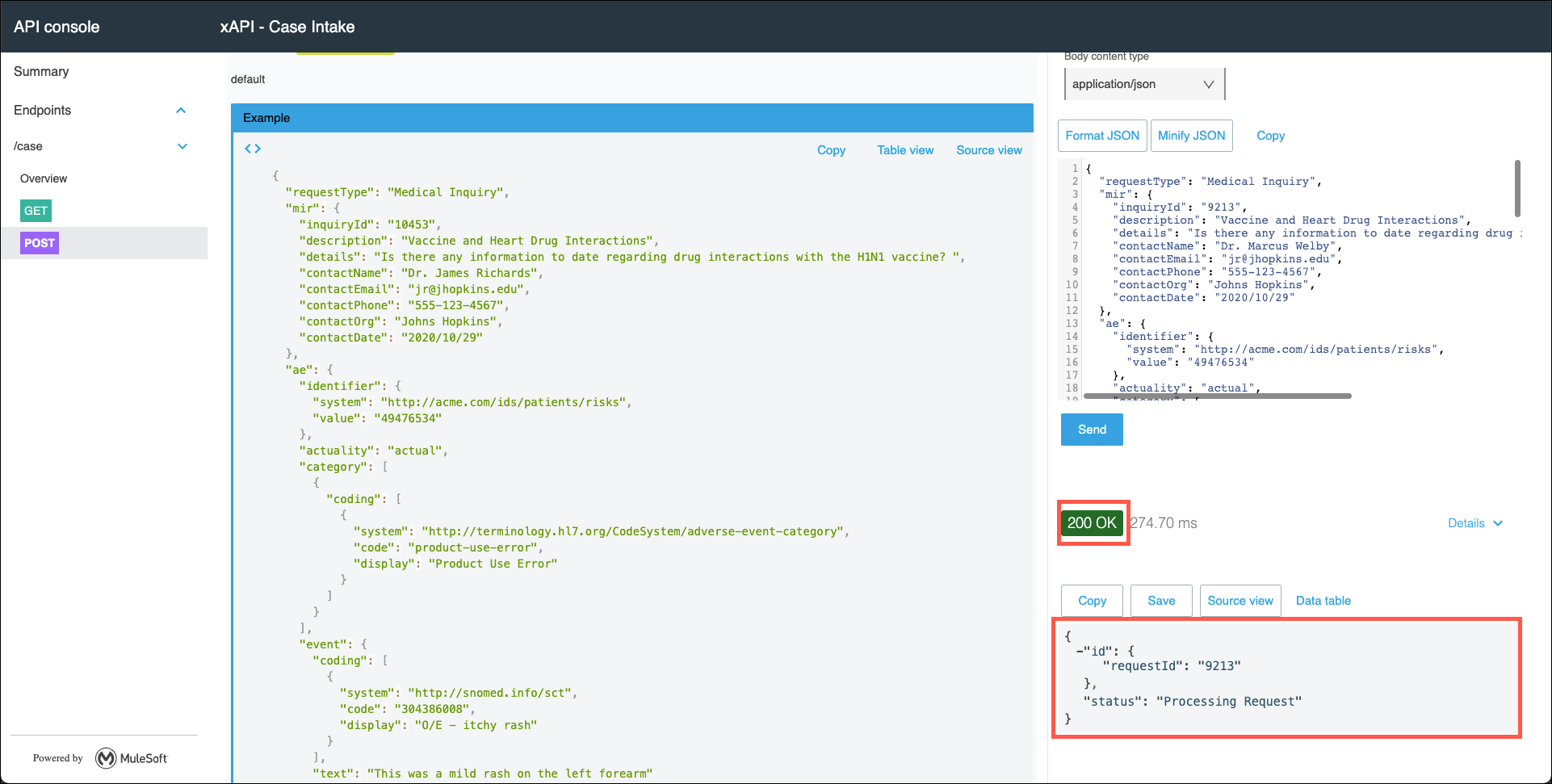Collapse the Endpoints section chevron
The width and height of the screenshot is (1552, 784).
(181, 111)
